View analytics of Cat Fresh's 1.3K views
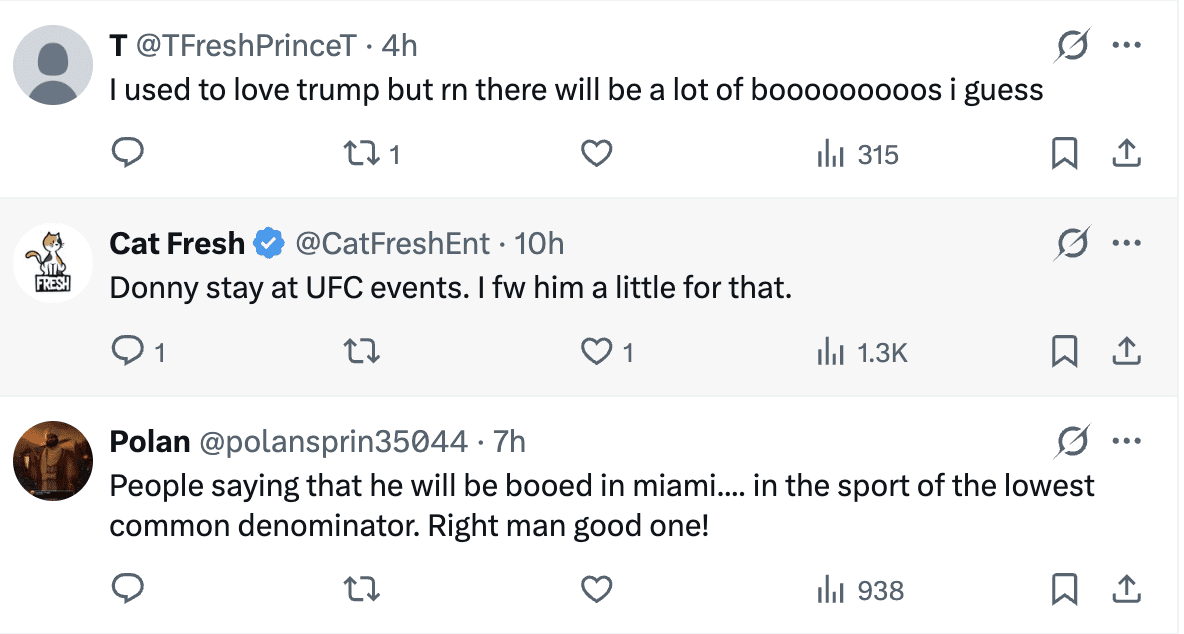Image resolution: width=1184 pixels, height=634 pixels. coord(862,351)
